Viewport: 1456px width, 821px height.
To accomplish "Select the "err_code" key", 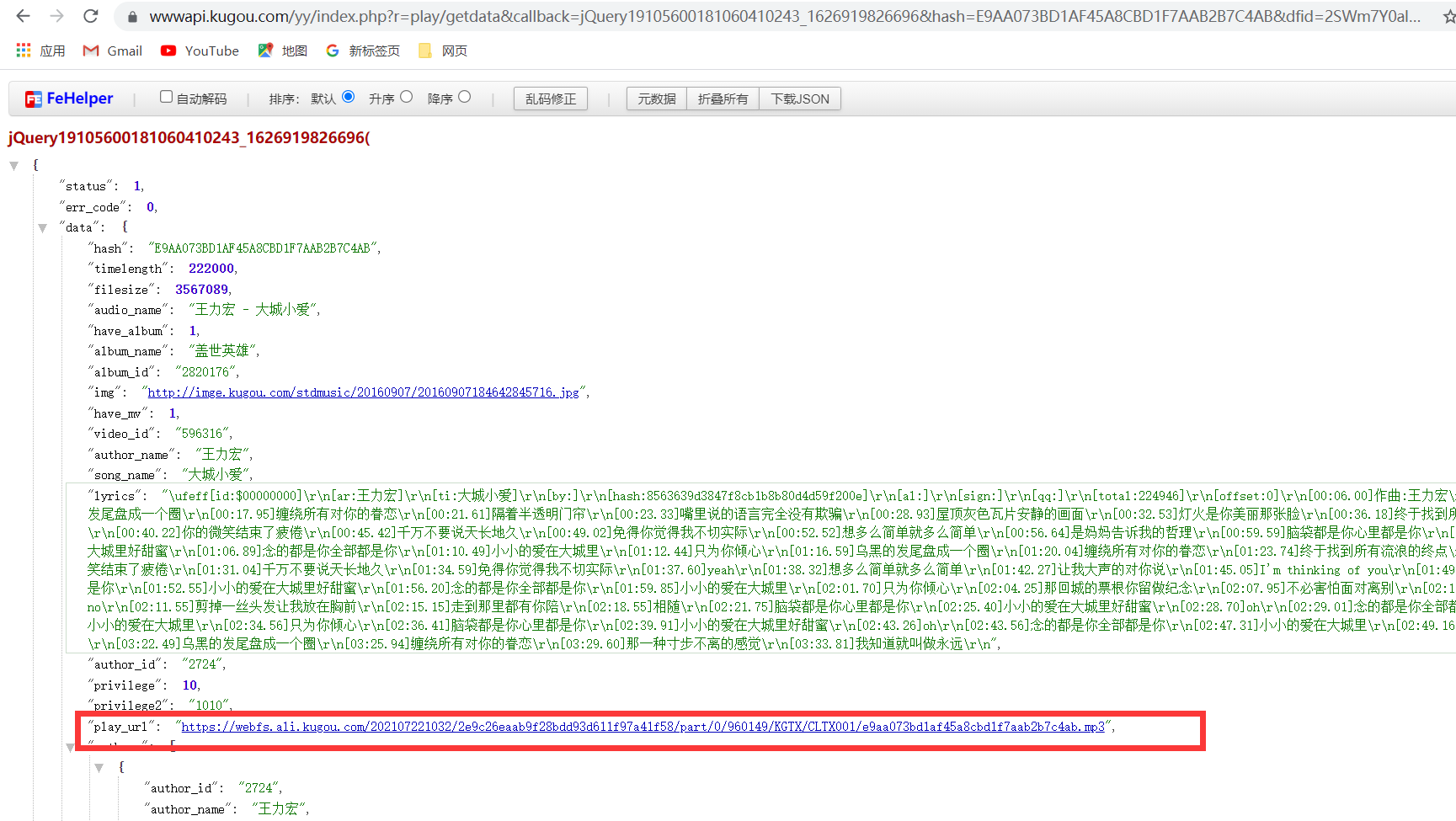I will coord(93,207).
